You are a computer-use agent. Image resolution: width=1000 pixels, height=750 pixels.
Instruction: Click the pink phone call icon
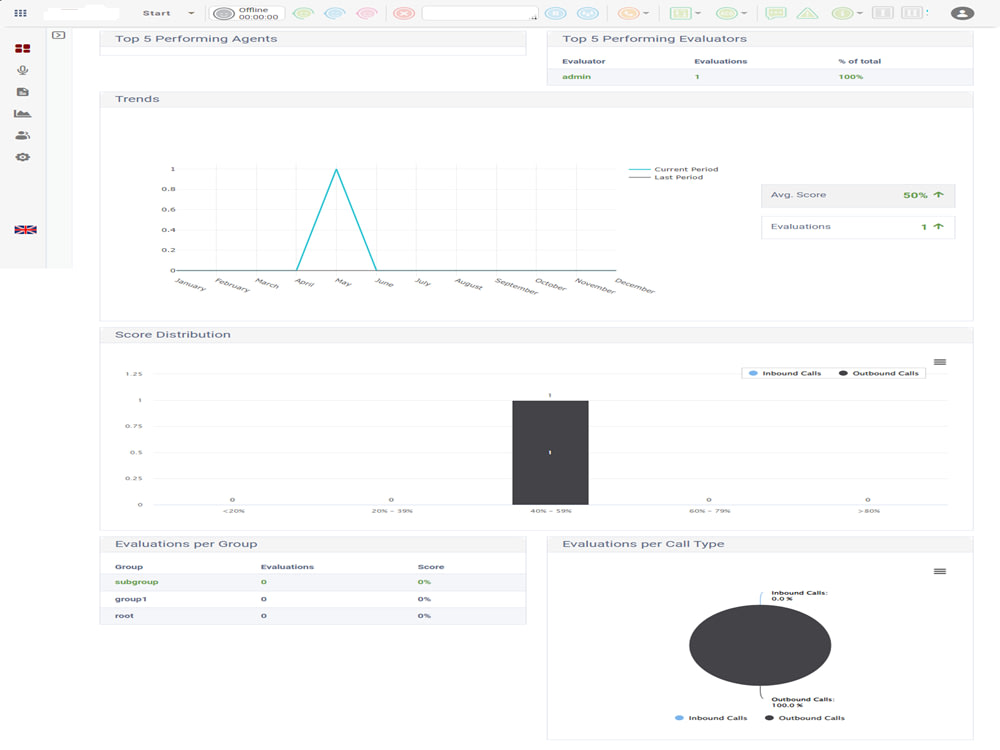click(367, 13)
